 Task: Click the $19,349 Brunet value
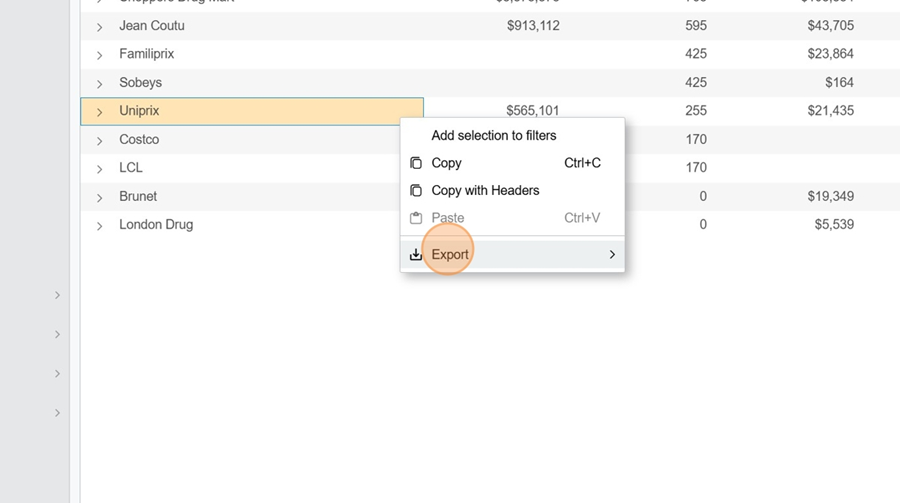tap(831, 196)
